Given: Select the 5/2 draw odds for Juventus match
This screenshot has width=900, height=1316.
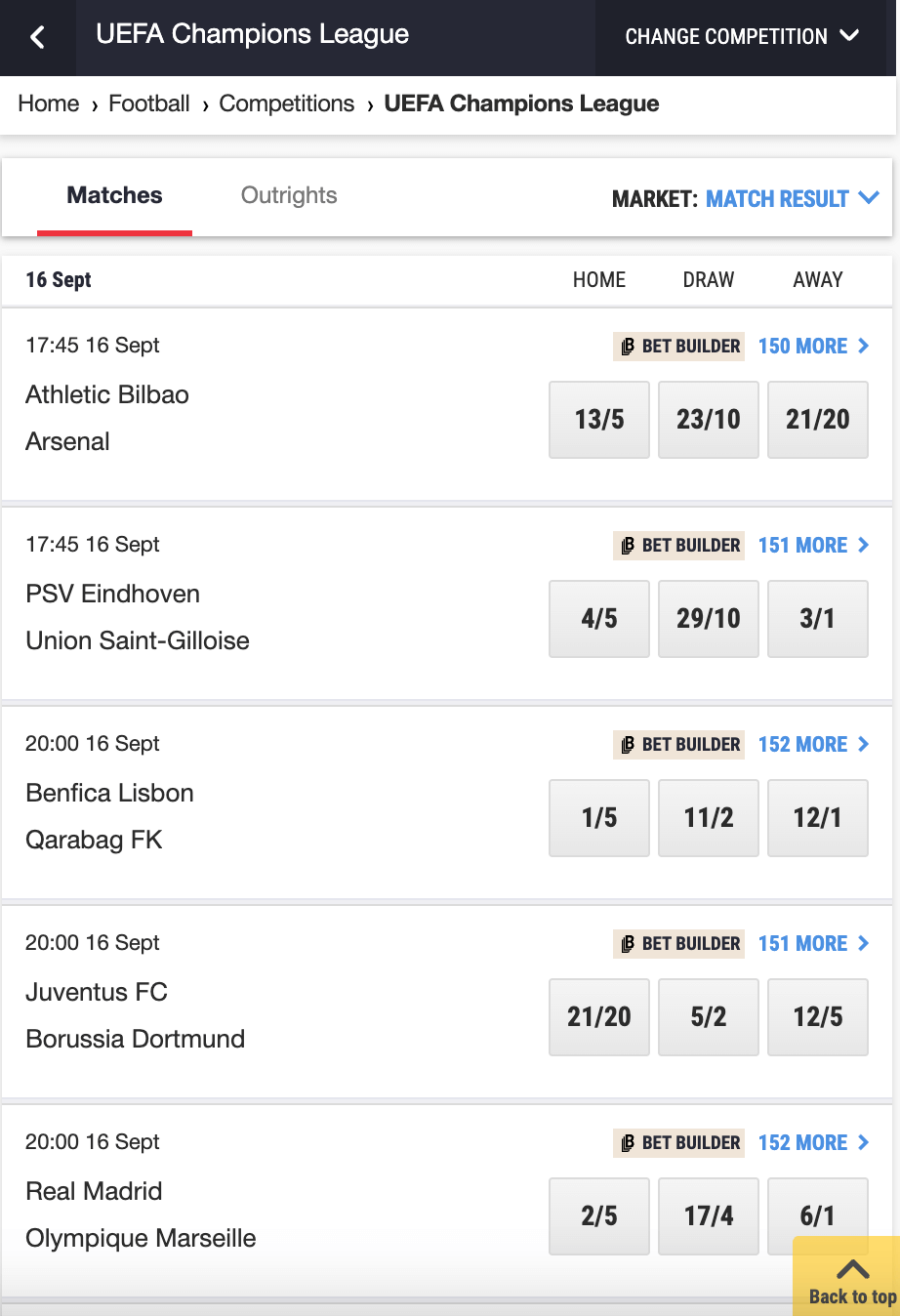Looking at the screenshot, I should click(709, 1017).
